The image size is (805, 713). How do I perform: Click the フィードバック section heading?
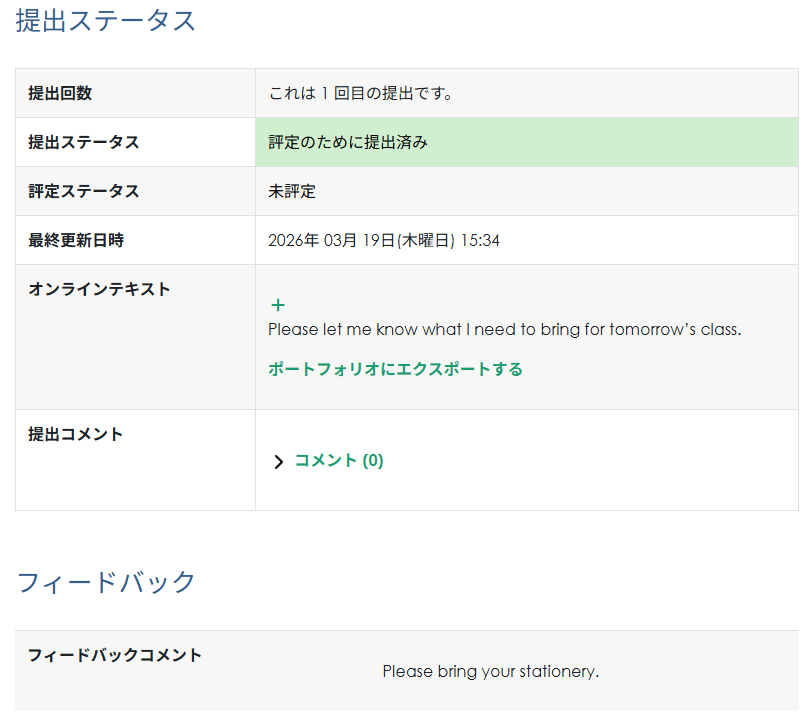(x=106, y=582)
